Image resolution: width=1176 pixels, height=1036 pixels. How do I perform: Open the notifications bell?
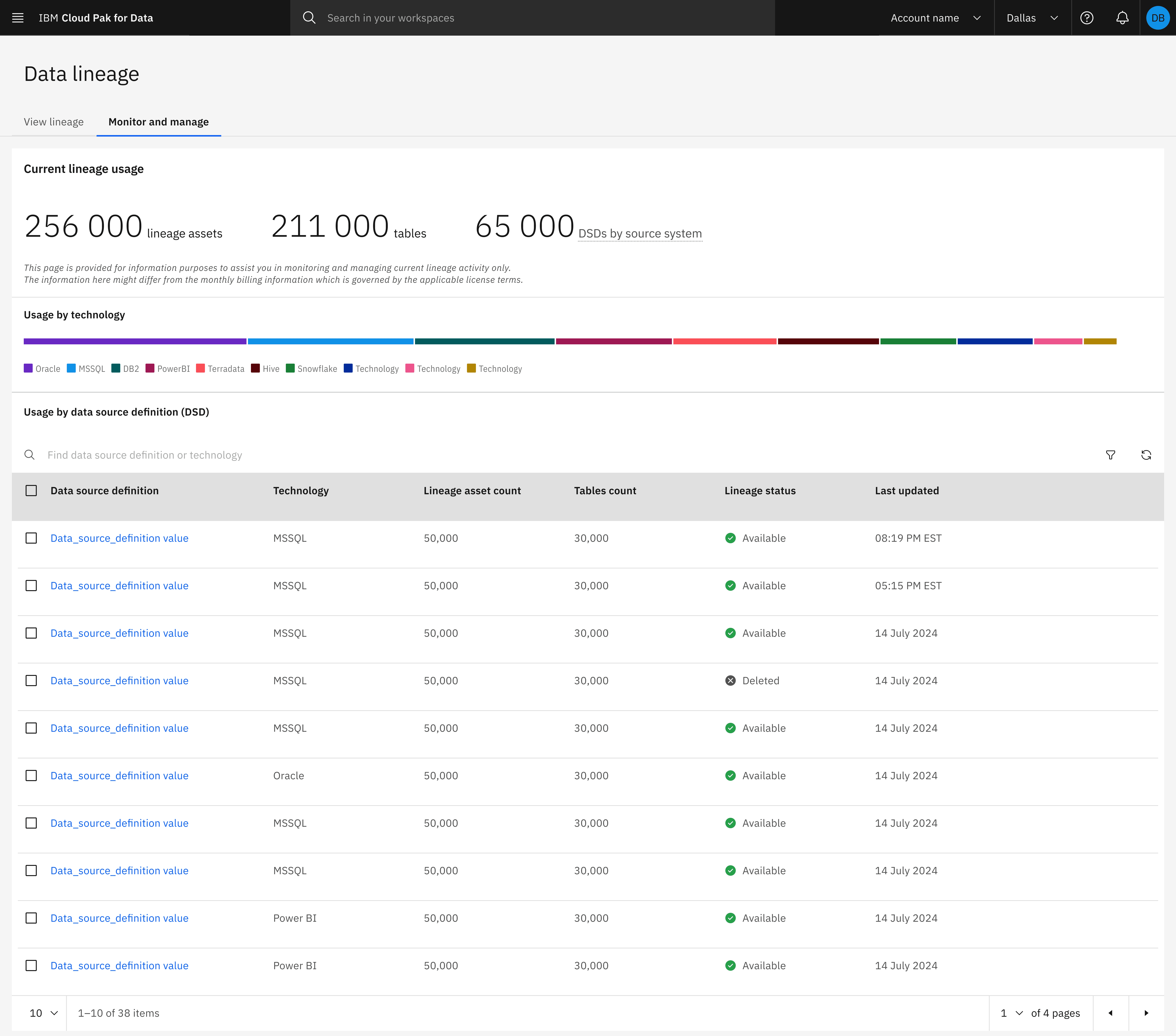(1122, 18)
